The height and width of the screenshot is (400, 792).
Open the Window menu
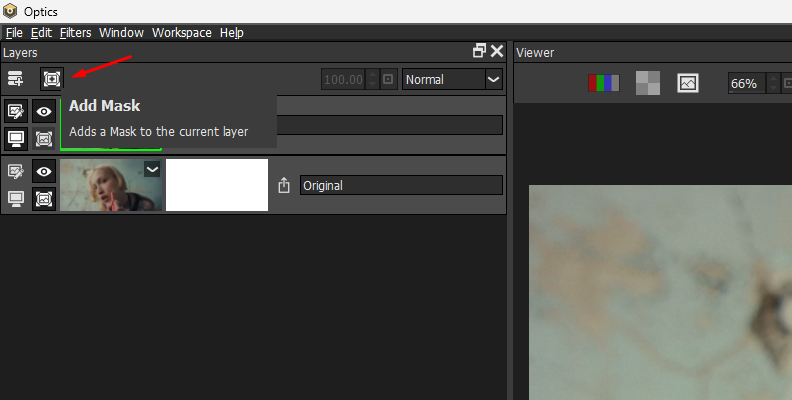(x=121, y=33)
